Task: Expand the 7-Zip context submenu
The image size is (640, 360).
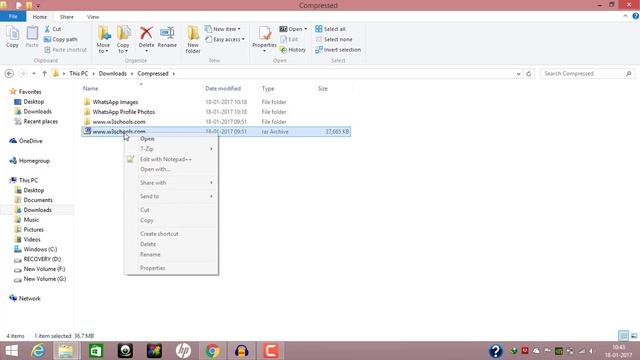Action: pos(171,149)
